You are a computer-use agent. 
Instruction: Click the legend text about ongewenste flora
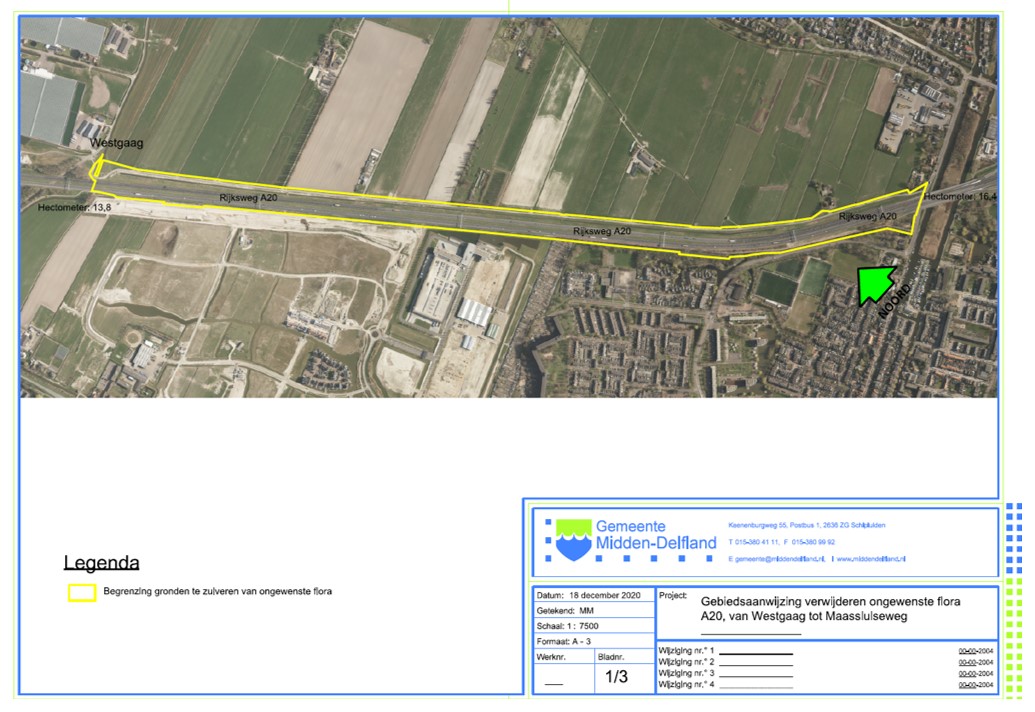[x=217, y=592]
